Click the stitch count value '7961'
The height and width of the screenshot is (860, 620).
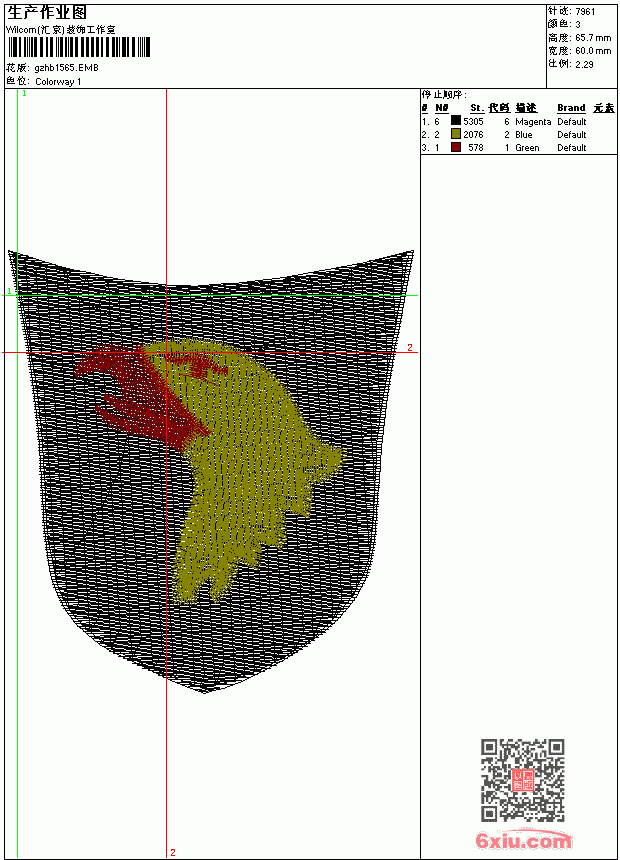click(585, 12)
